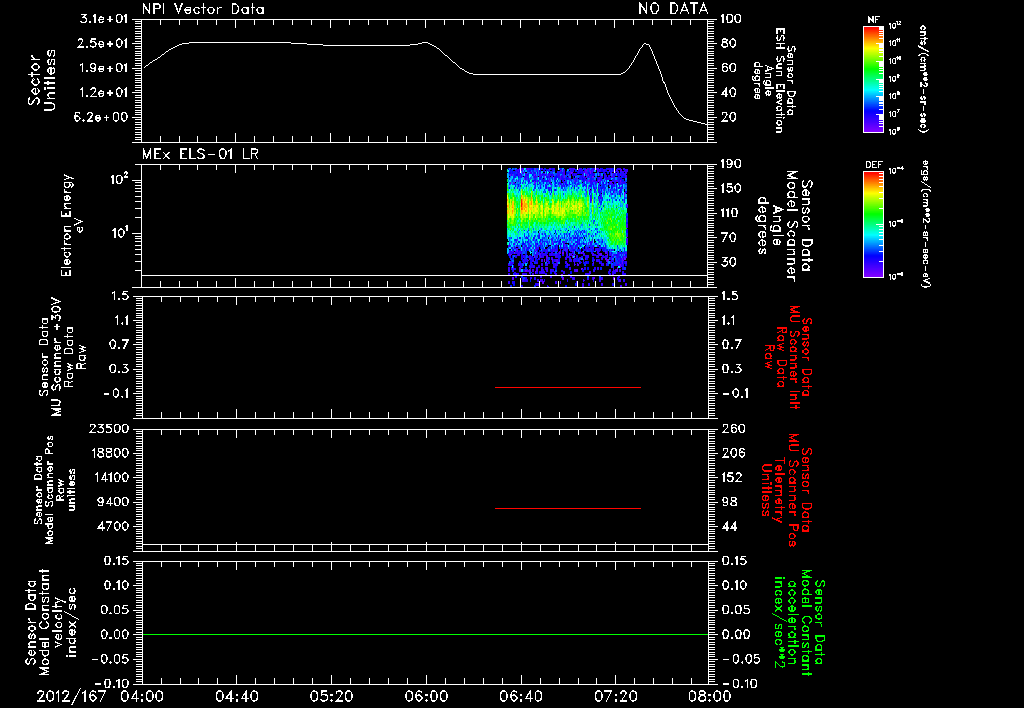Select the electron energy spectrogram data block
This screenshot has width=1024, height=708.
coord(567,227)
